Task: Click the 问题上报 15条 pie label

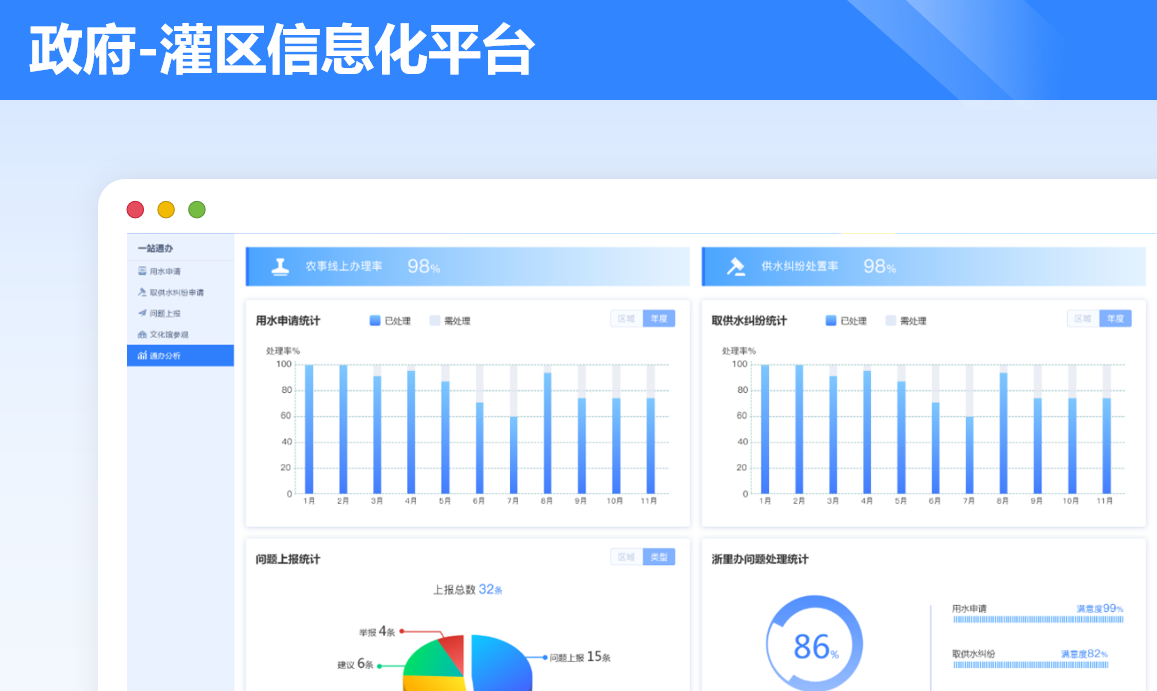Action: (580, 657)
